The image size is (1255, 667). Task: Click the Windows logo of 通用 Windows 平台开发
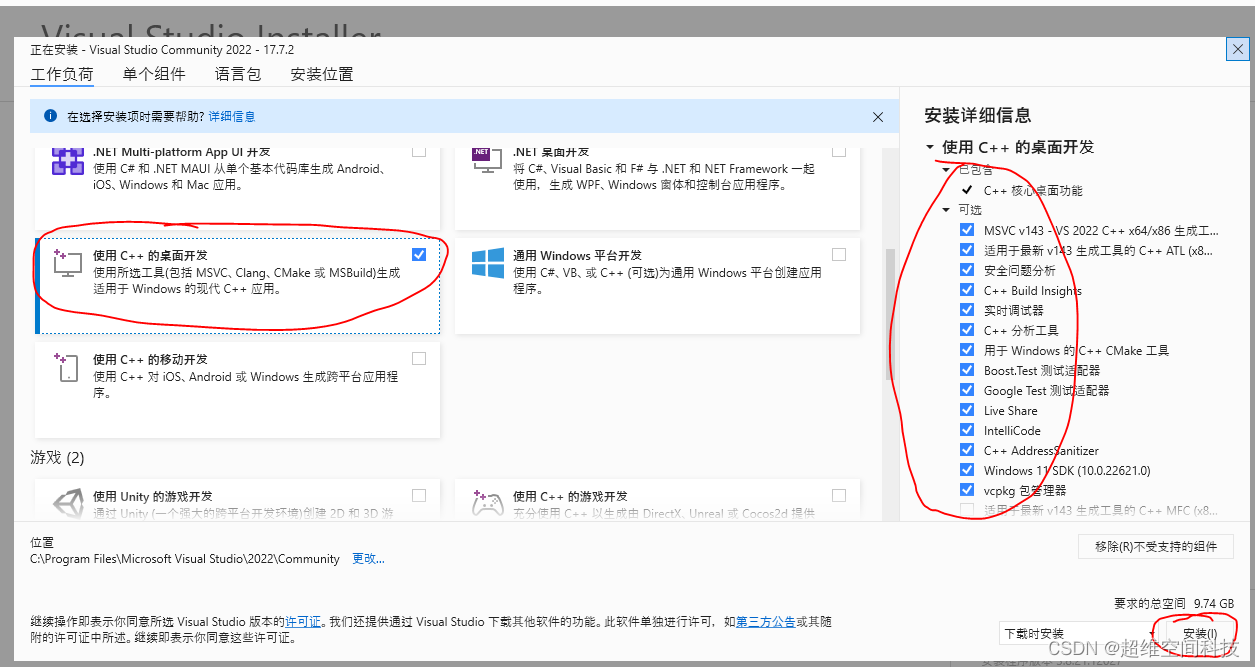pyautogui.click(x=488, y=263)
